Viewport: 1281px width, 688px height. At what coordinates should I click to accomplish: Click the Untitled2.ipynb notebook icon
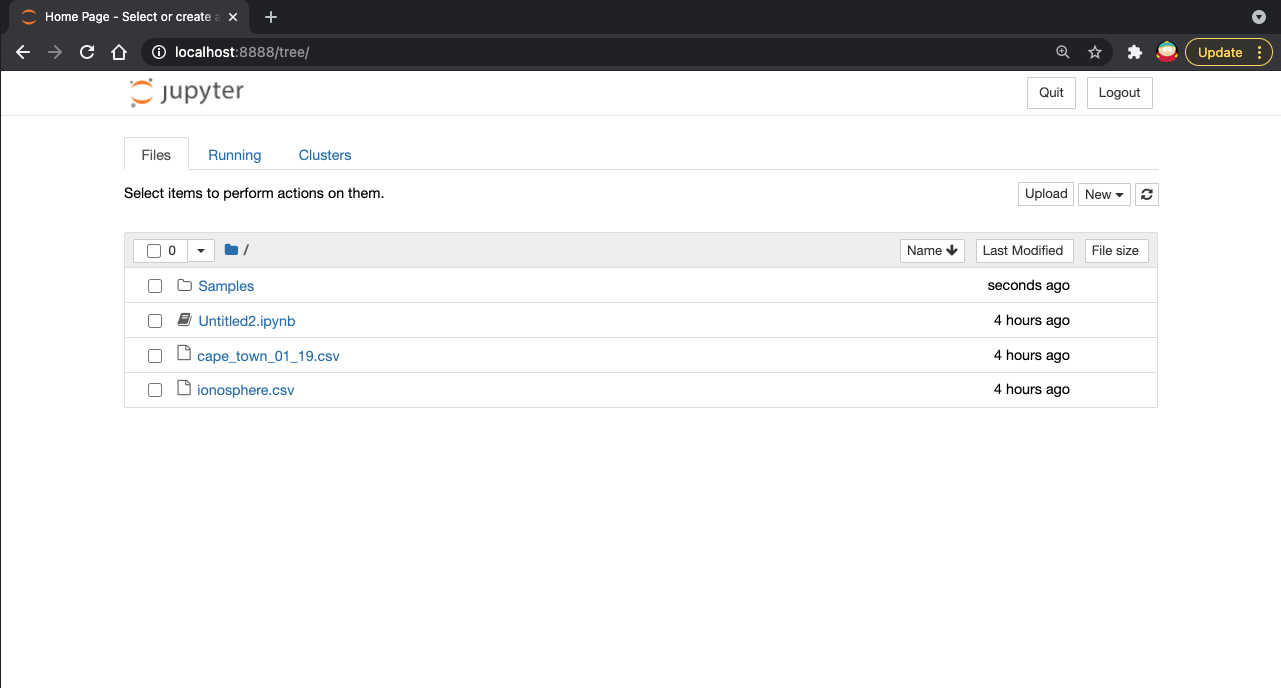tap(184, 320)
